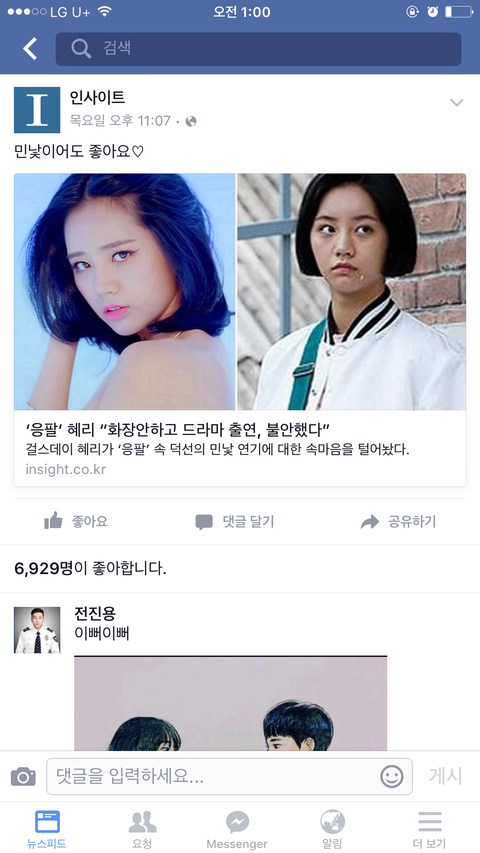This screenshot has width=480, height=853.
Task: Open 인사이트 page profile logo
Action: pyautogui.click(x=37, y=110)
